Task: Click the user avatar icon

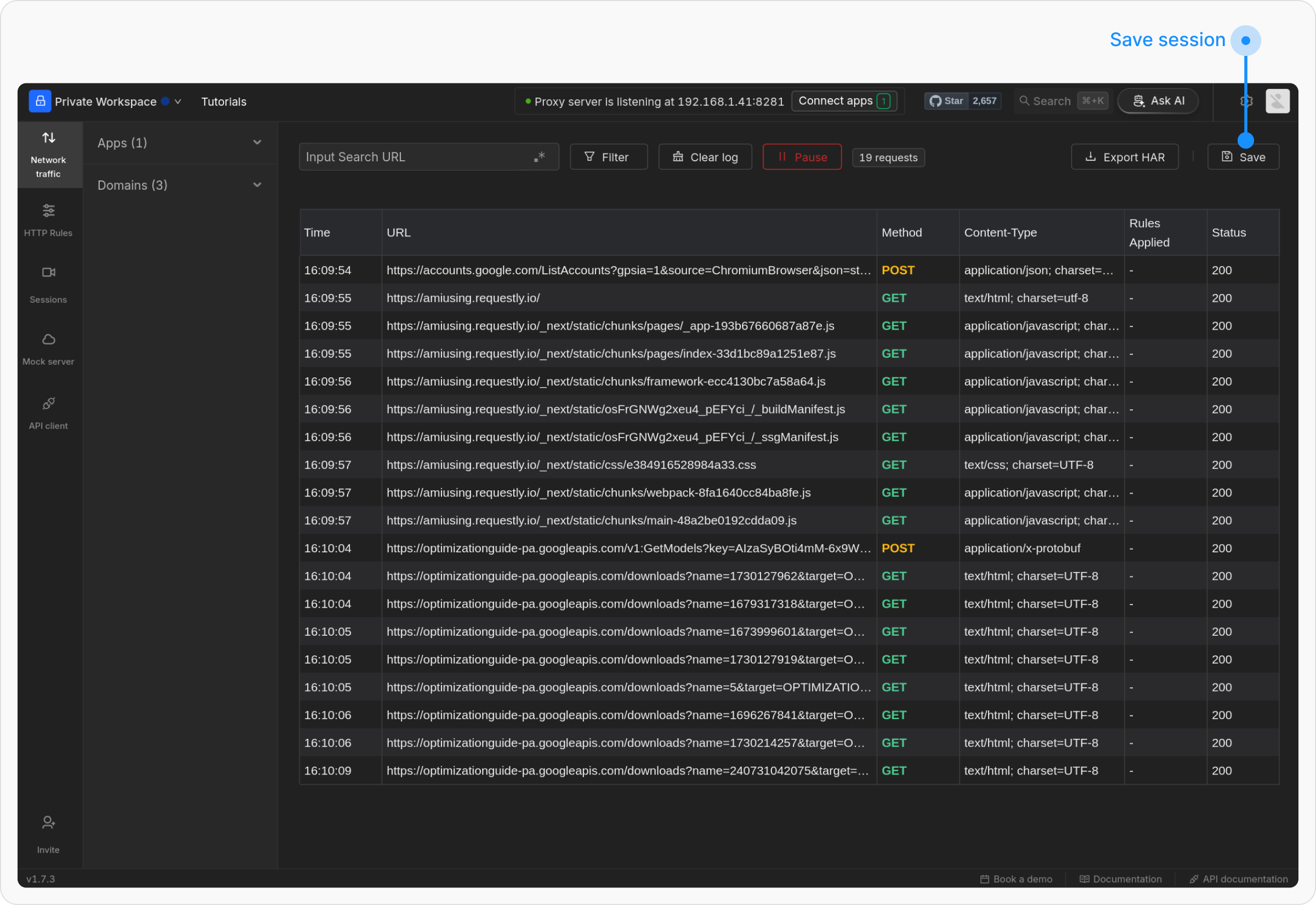Action: tap(1278, 101)
